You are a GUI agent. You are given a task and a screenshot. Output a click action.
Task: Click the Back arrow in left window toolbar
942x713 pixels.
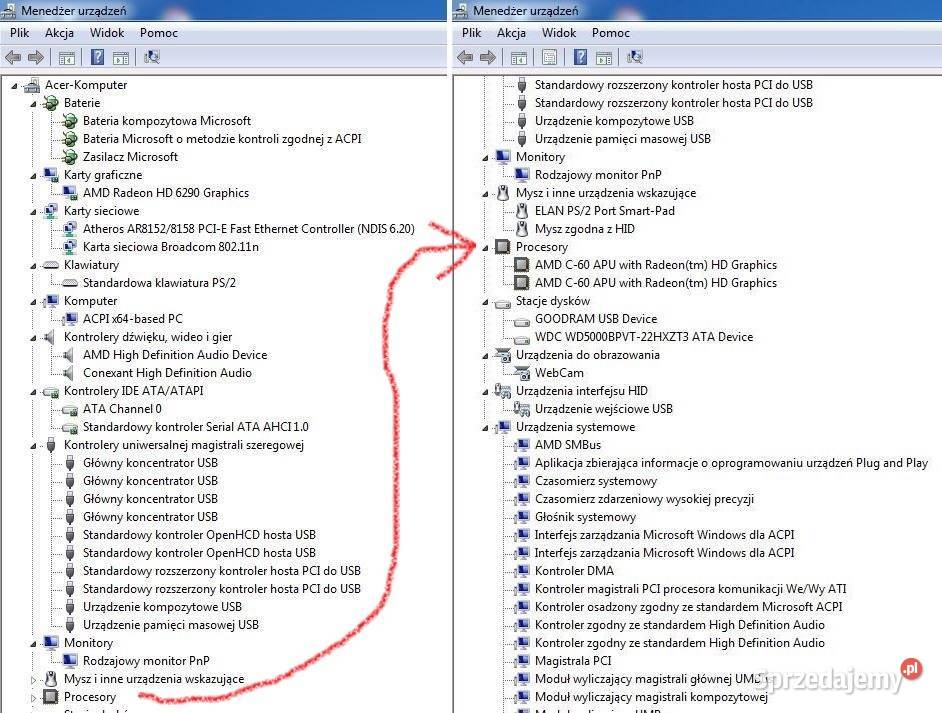pyautogui.click(x=14, y=58)
